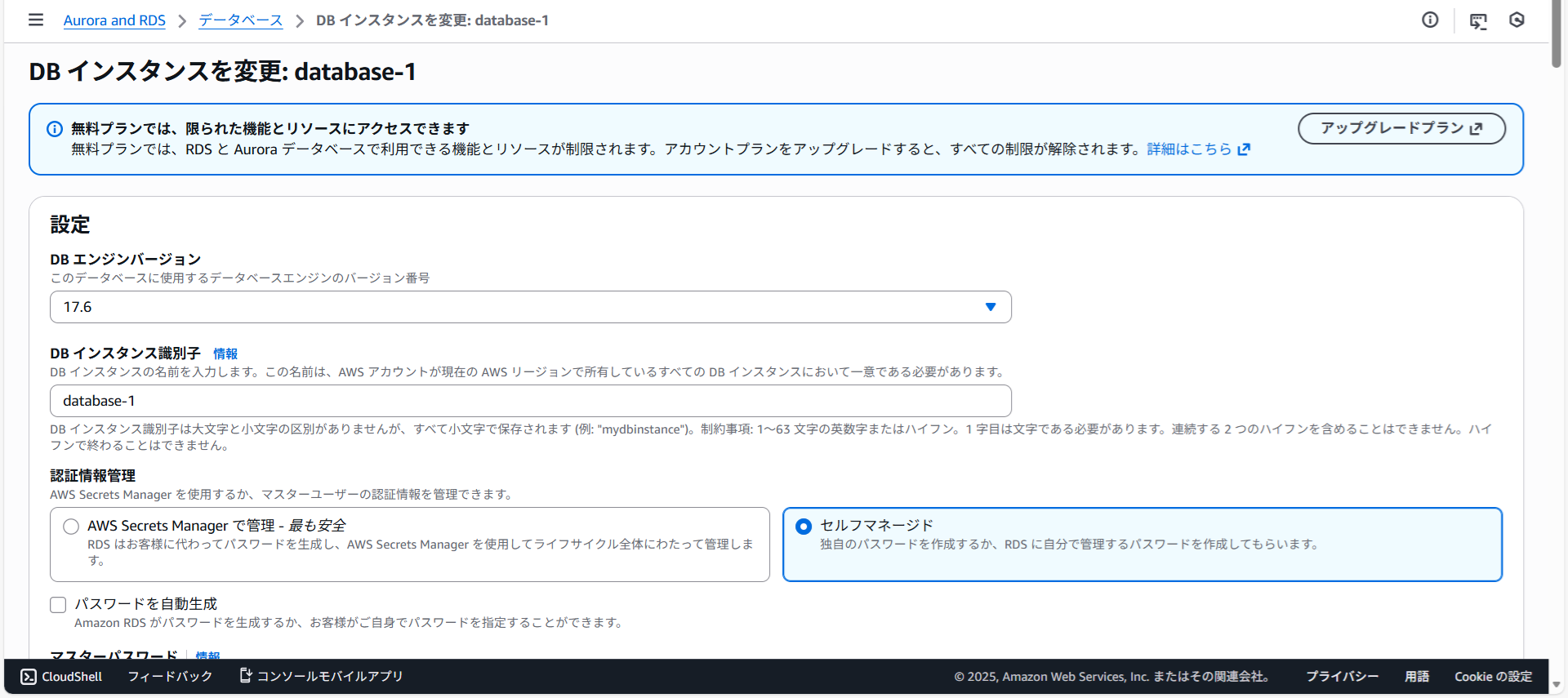Open Cookie の設定 in the footer

1493,676
